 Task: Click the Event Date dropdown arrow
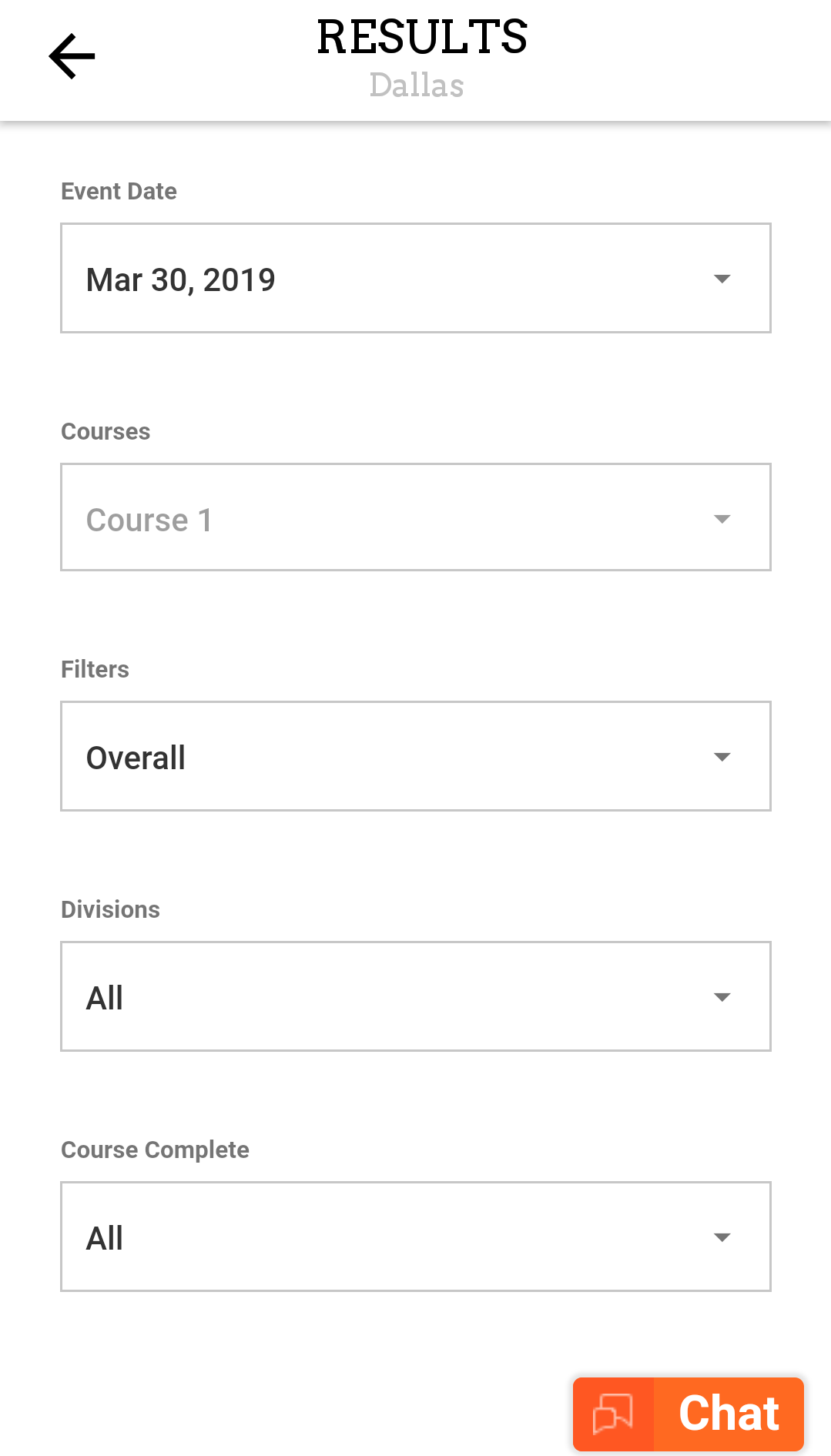[x=722, y=279]
